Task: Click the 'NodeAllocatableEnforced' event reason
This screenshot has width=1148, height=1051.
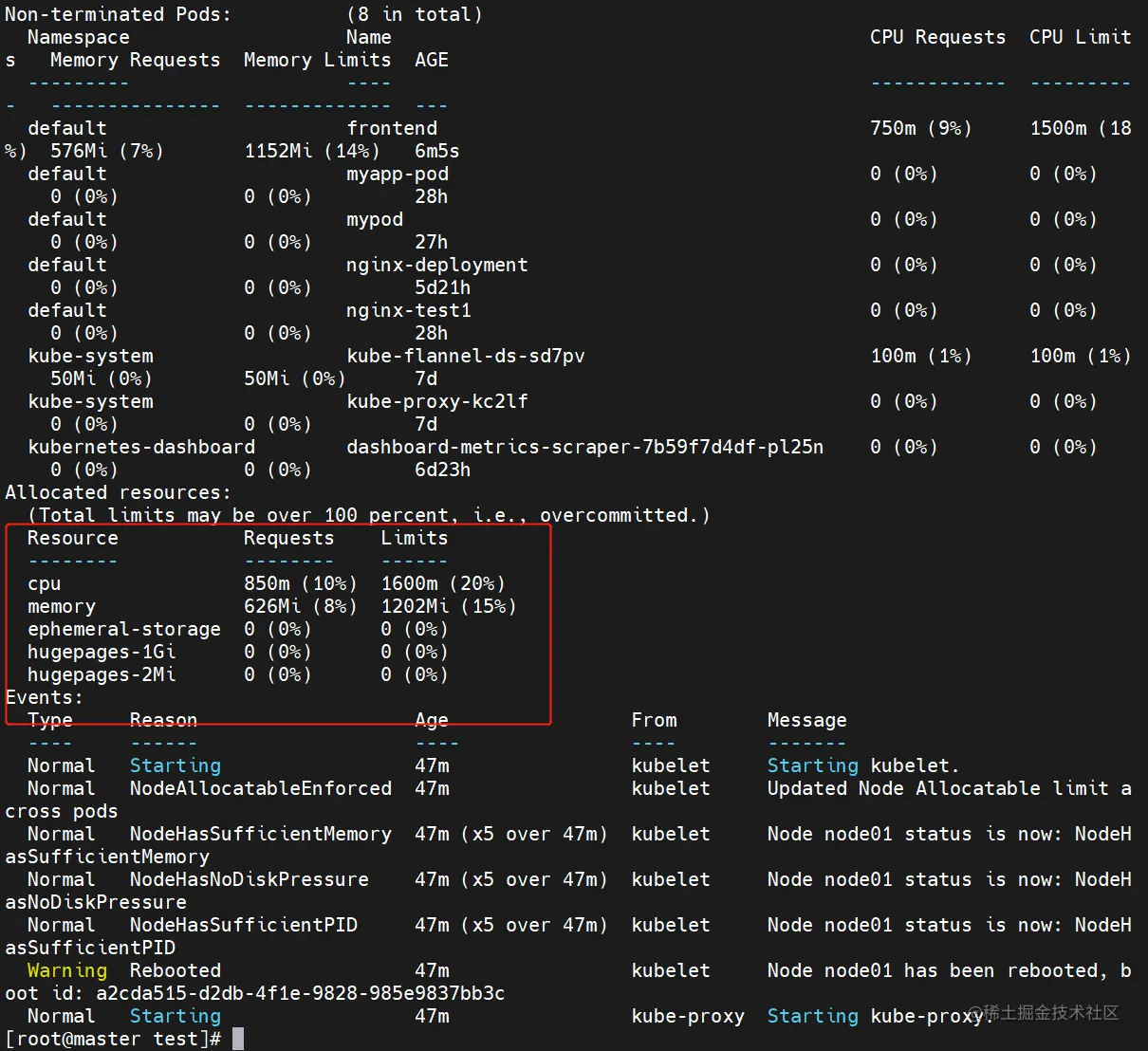Action: coord(261,788)
